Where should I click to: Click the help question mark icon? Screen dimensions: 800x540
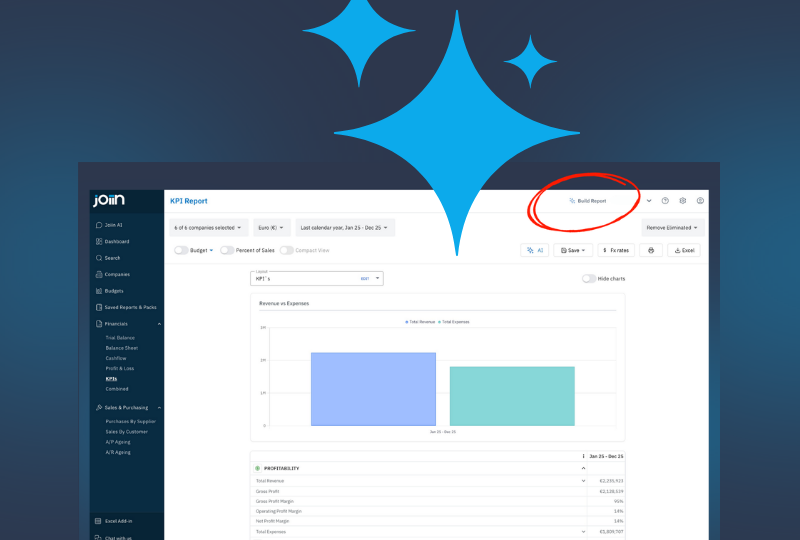tap(665, 201)
